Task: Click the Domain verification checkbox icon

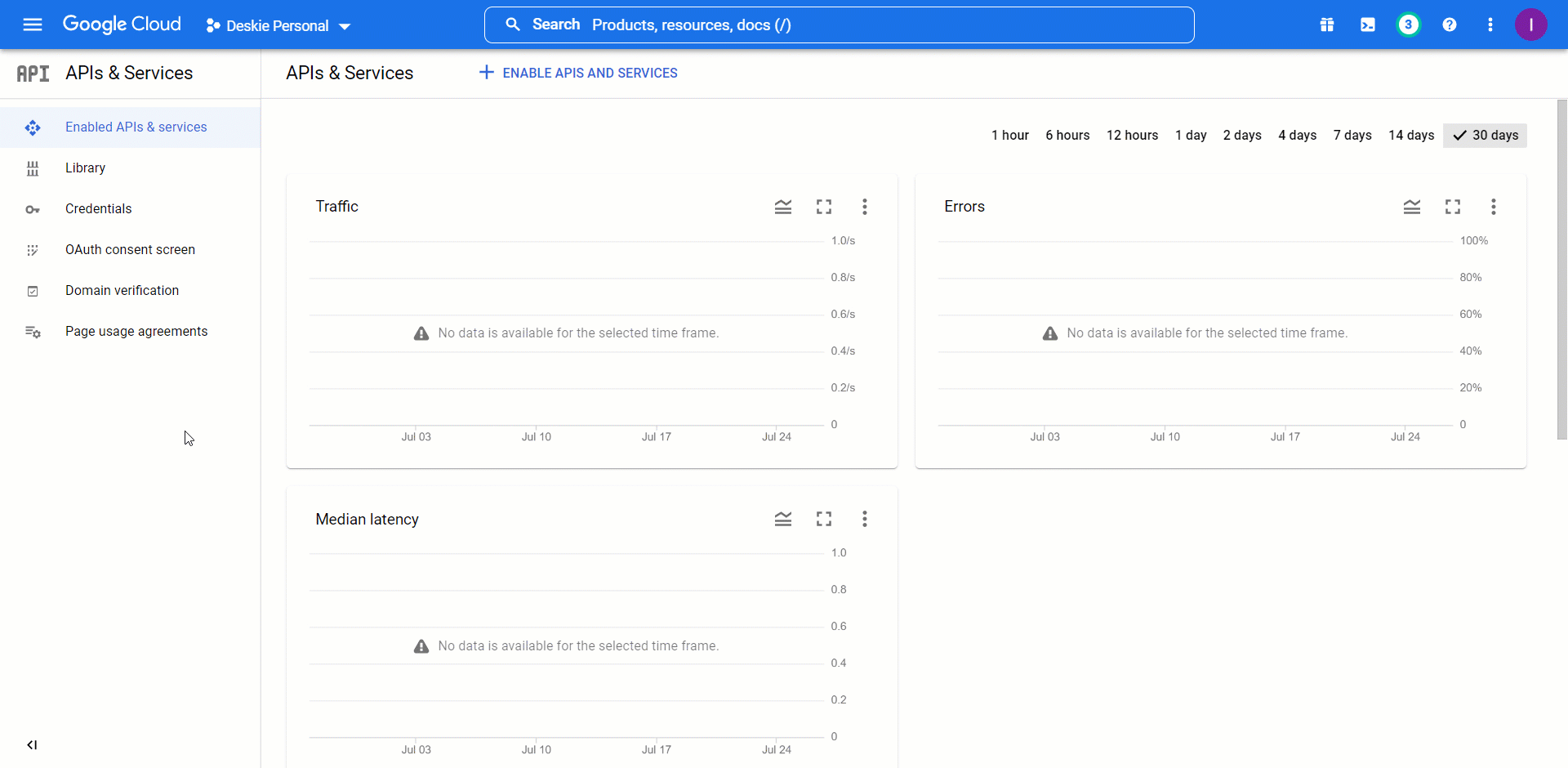Action: (x=33, y=291)
